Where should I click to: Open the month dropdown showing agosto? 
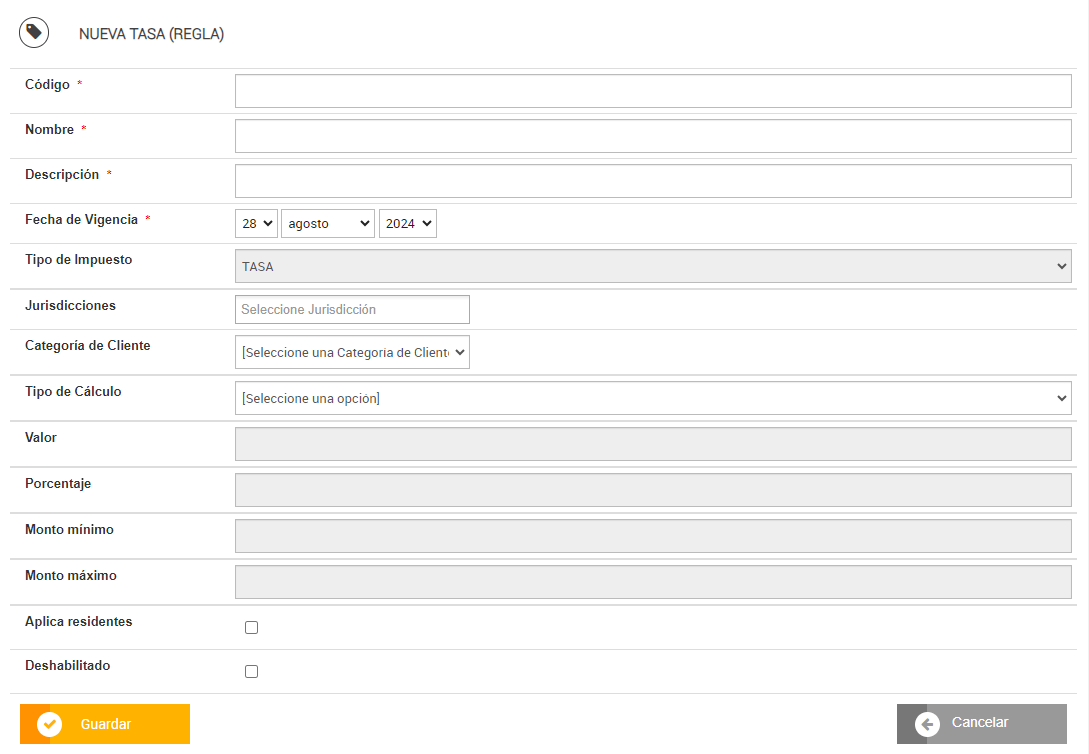pos(328,224)
